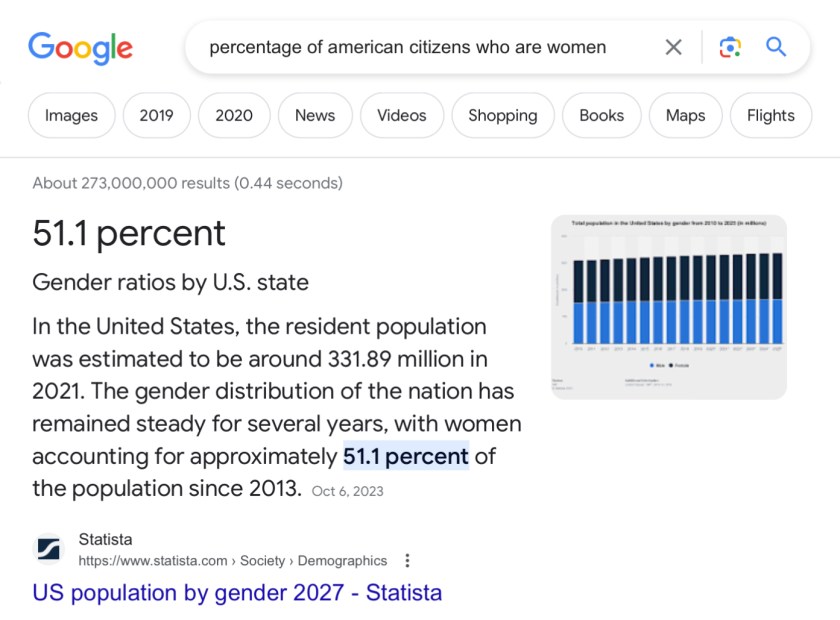Switch to the News tab

315,115
